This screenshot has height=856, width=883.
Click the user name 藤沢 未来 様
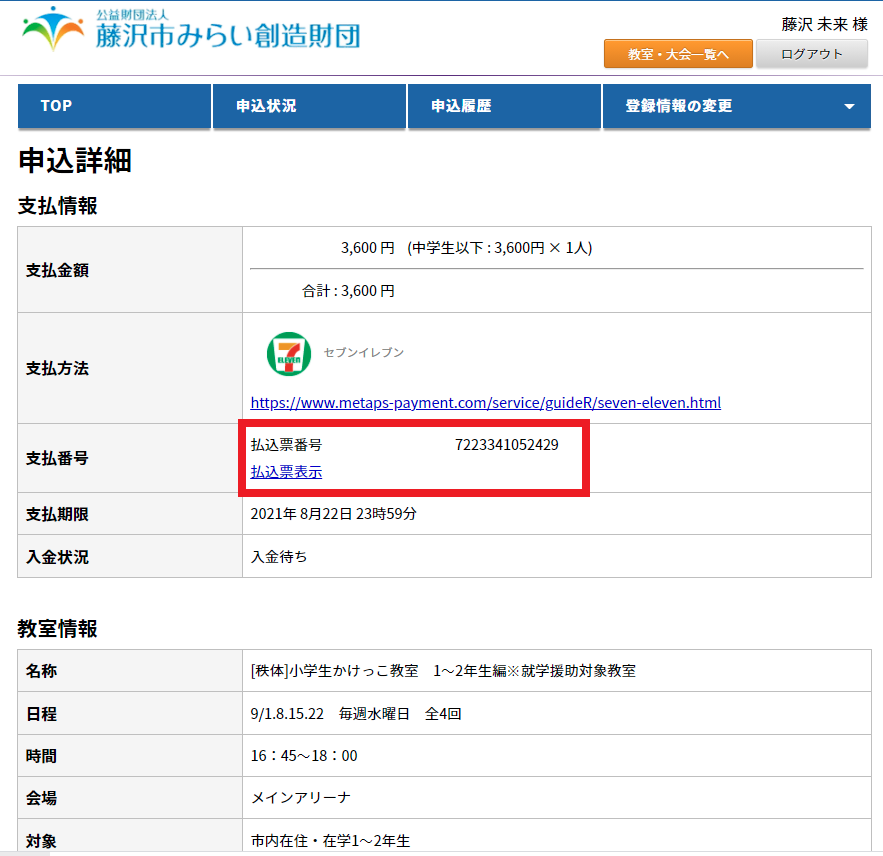[824, 24]
